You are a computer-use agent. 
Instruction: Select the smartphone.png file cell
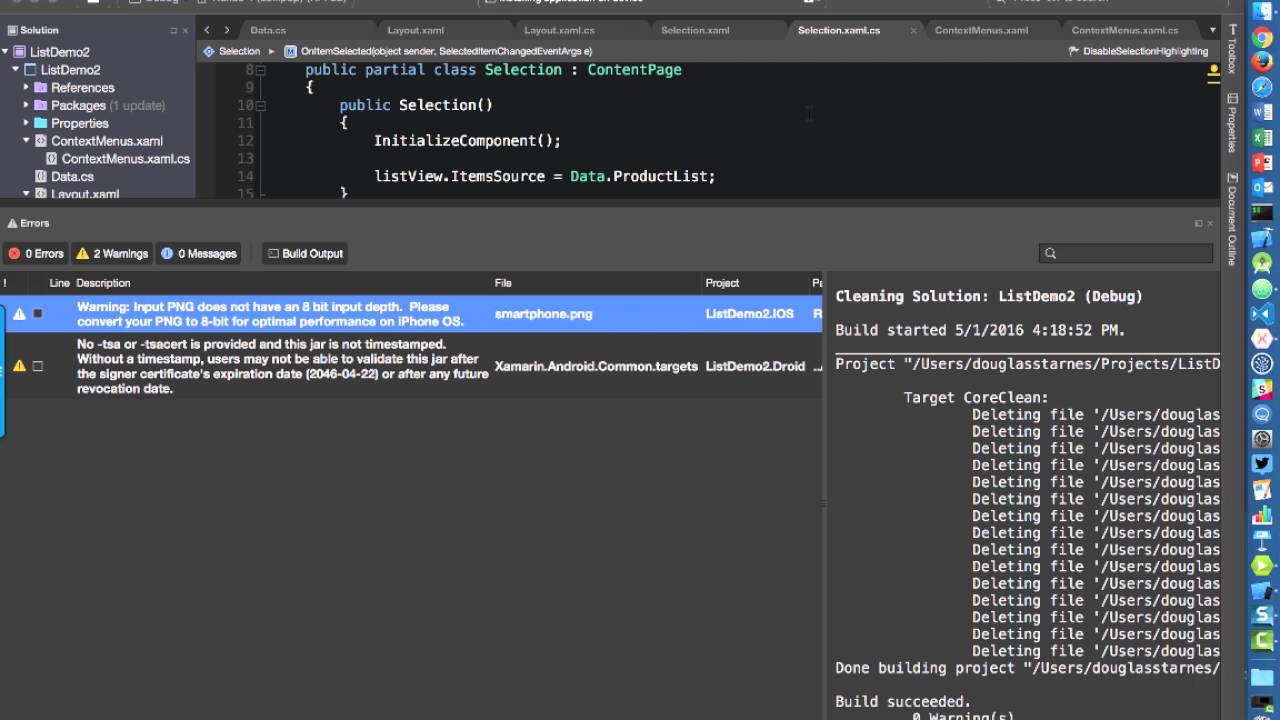[x=543, y=314]
